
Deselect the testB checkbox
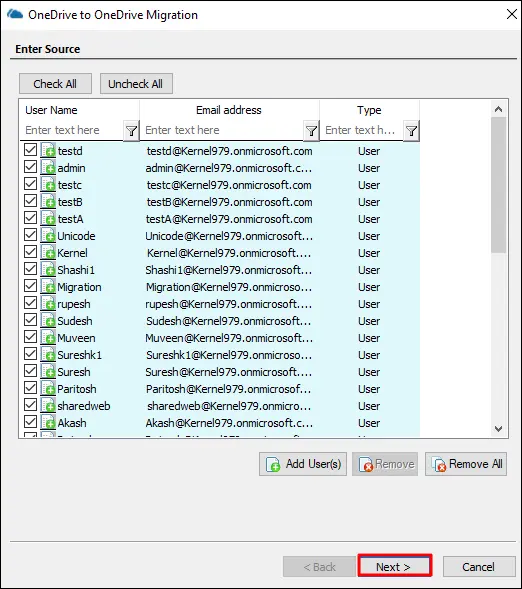click(30, 201)
